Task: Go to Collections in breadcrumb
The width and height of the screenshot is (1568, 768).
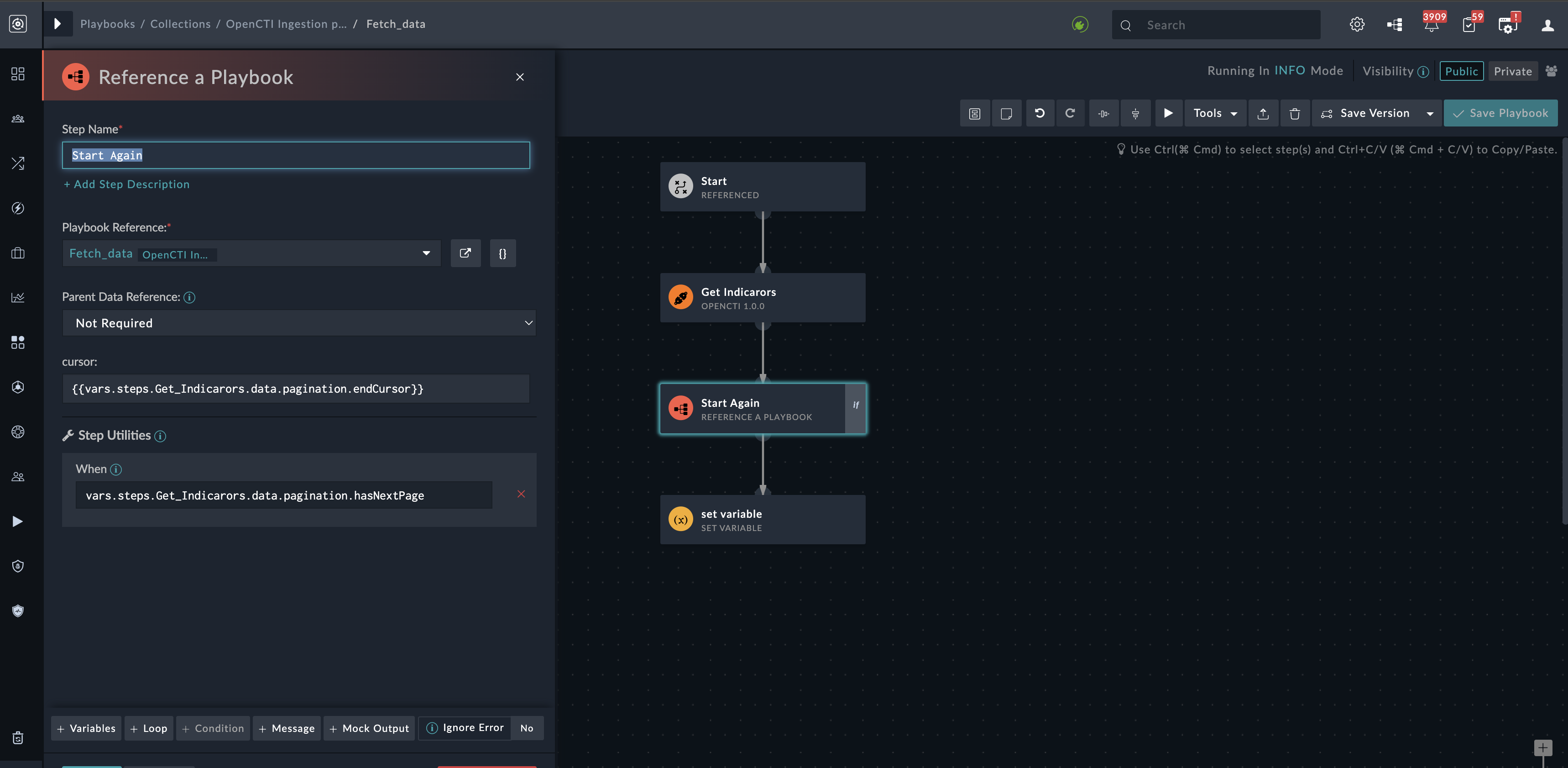Action: pyautogui.click(x=180, y=24)
